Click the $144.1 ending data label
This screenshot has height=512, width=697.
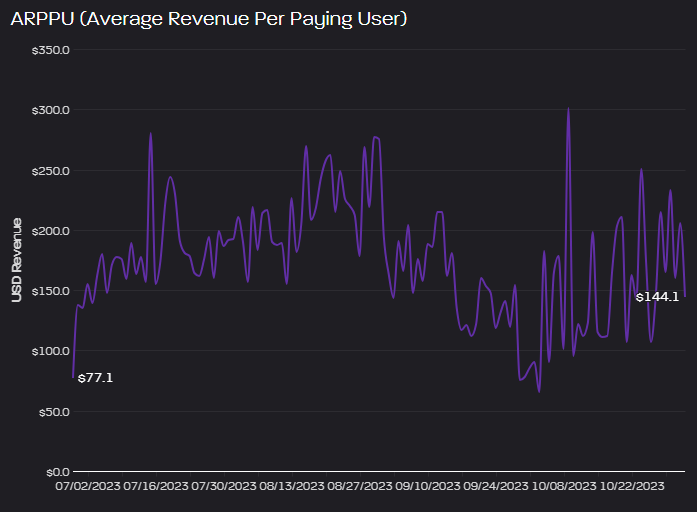click(657, 297)
